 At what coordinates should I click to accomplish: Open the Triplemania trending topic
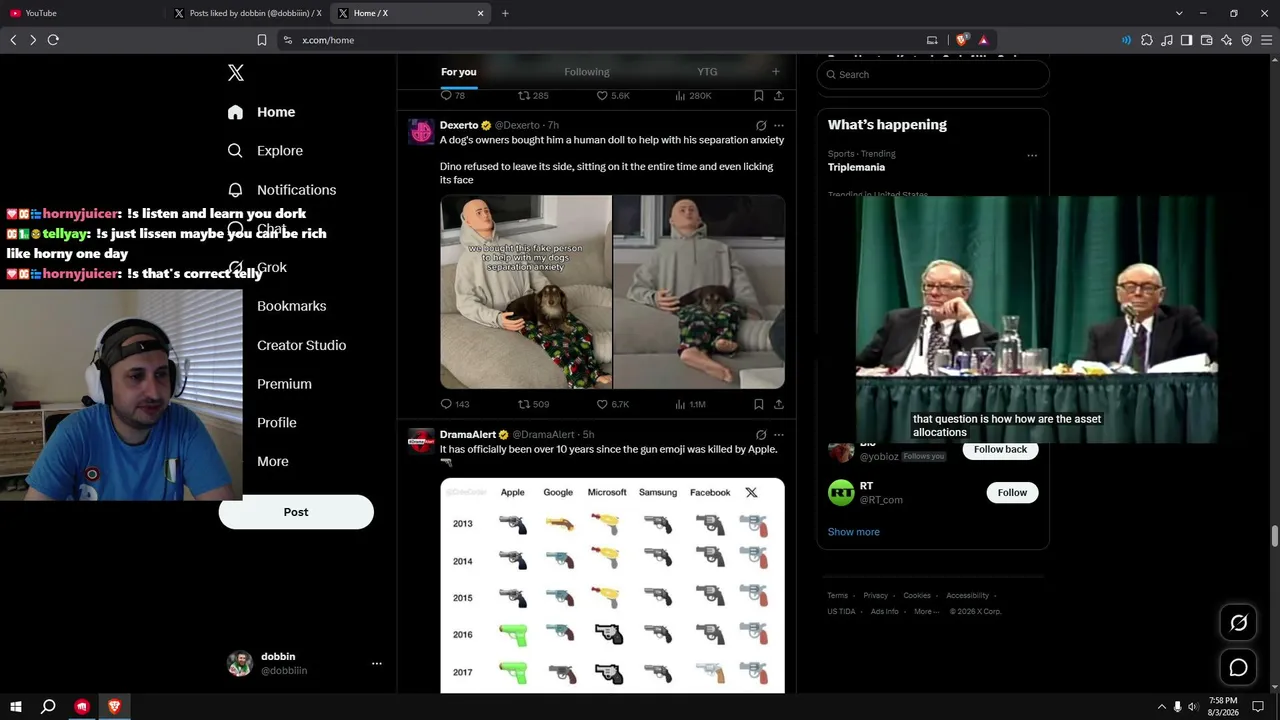[856, 167]
